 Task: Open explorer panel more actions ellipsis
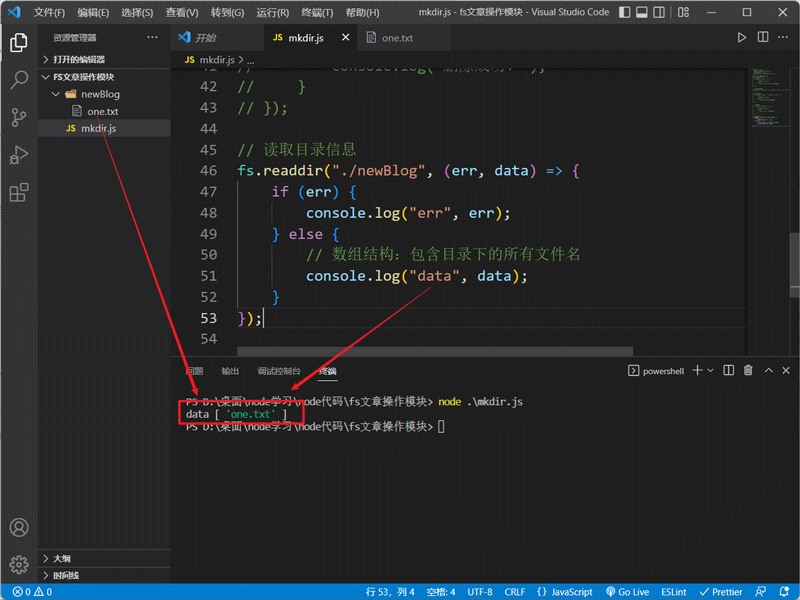(152, 37)
